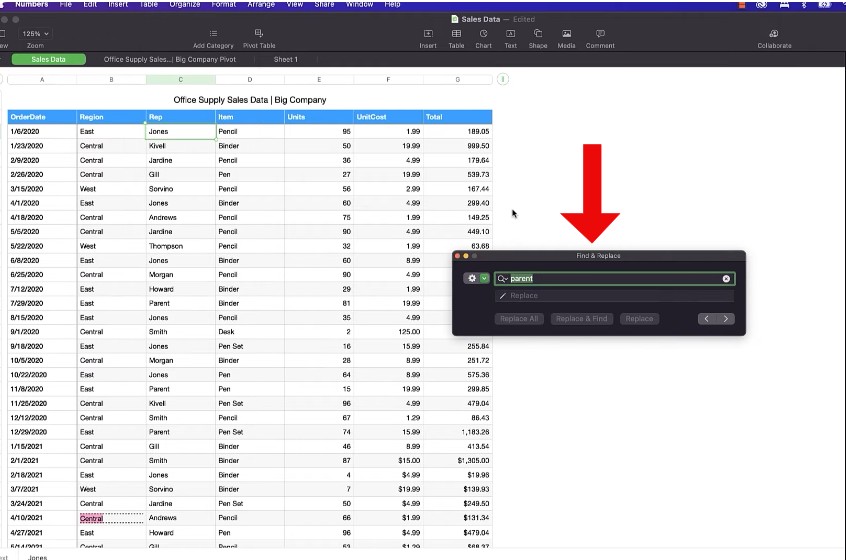Go to previous find result
The image size is (846, 560).
point(706,319)
